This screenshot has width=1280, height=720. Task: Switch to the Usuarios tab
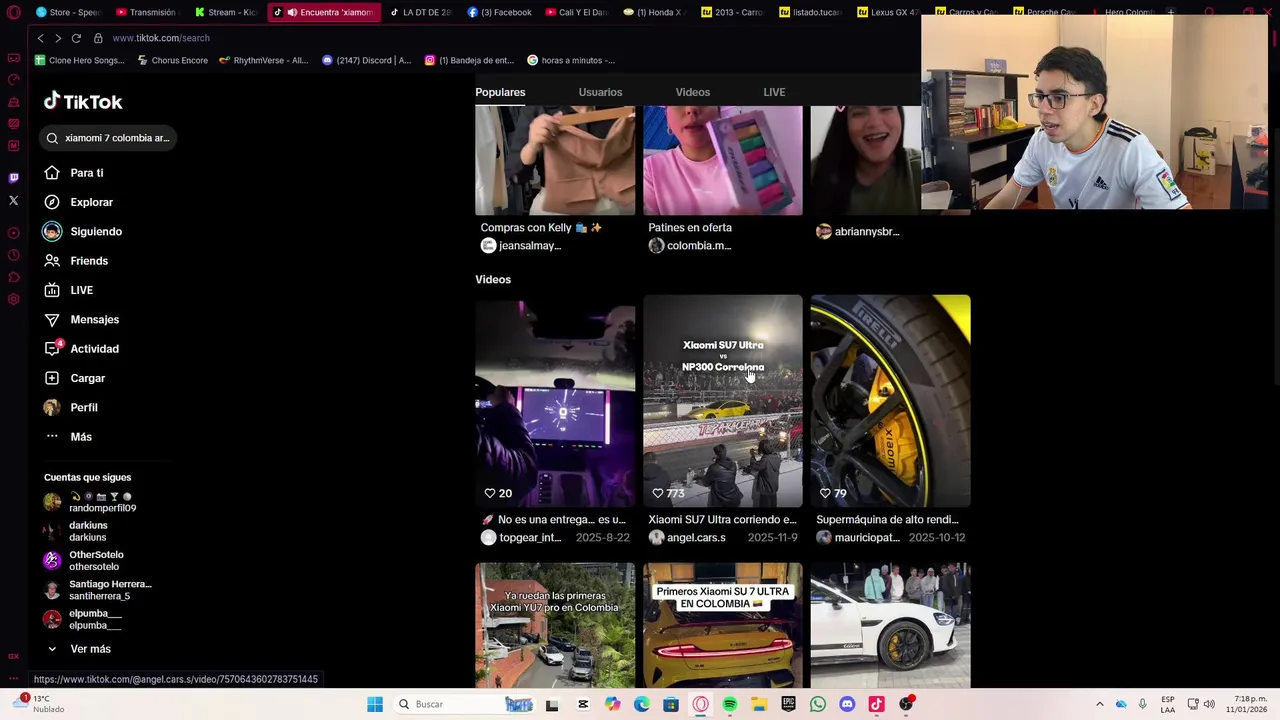coord(600,92)
